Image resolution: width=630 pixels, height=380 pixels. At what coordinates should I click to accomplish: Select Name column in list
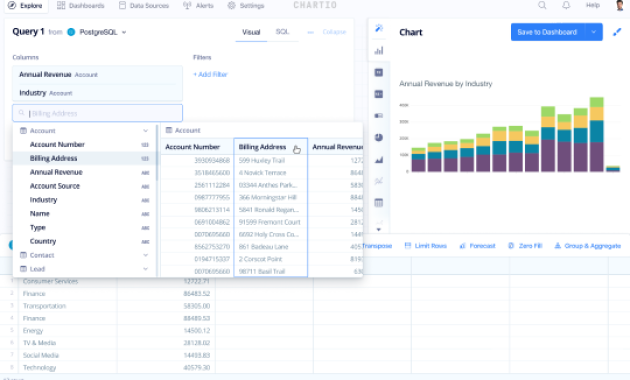[85, 214]
